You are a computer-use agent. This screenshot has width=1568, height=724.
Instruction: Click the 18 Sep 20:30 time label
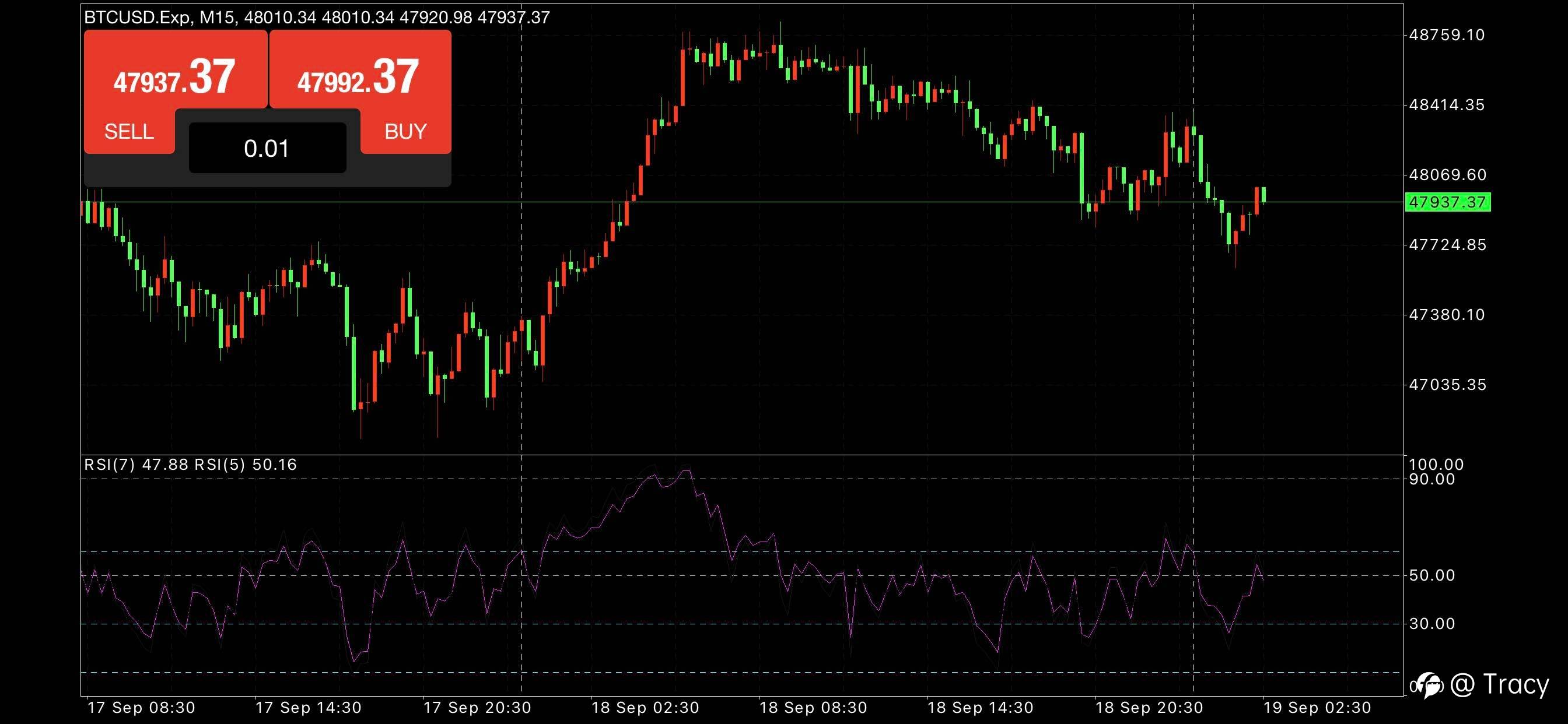pyautogui.click(x=1149, y=708)
